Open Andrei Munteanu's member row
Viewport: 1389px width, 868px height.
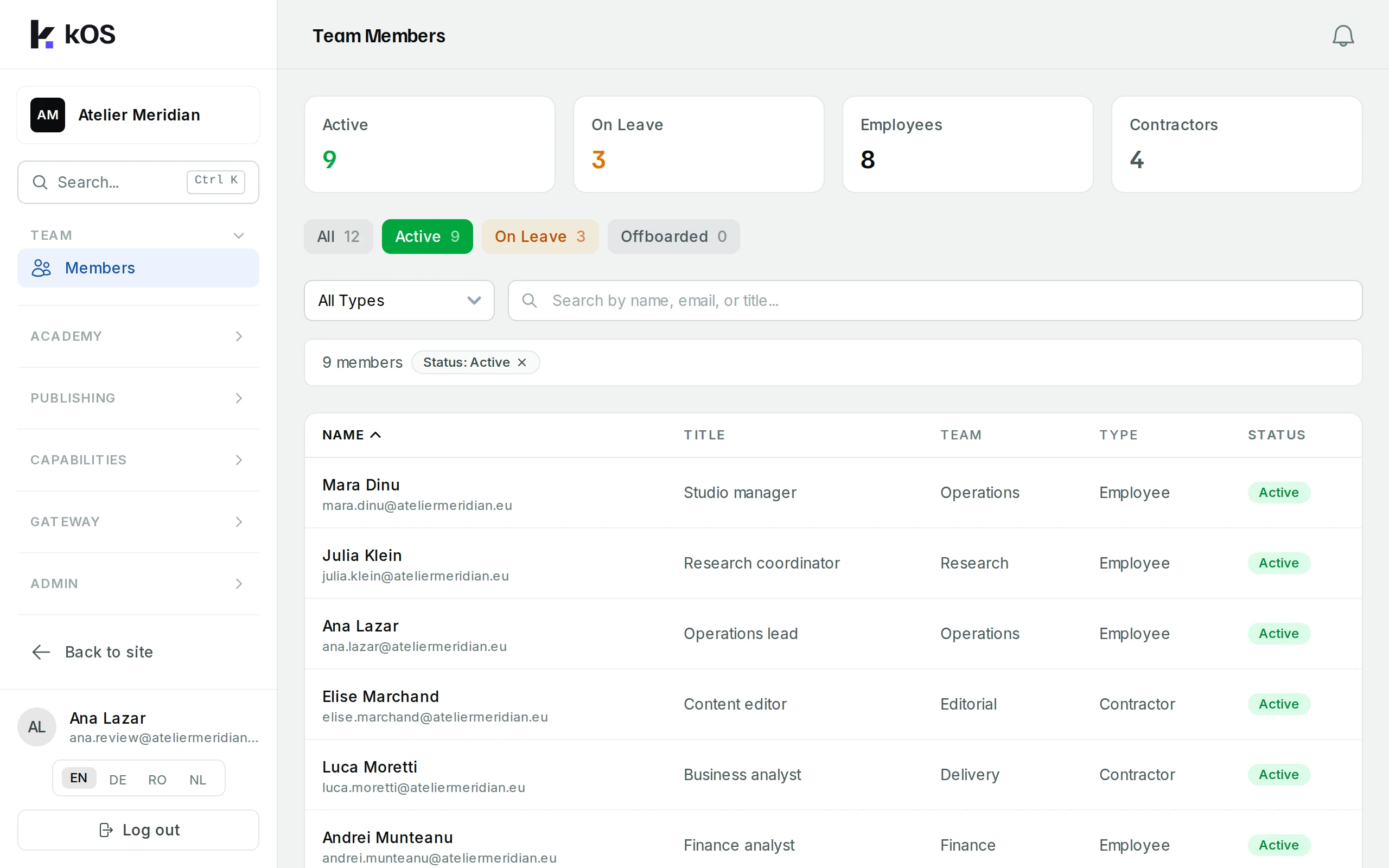pos(833,839)
